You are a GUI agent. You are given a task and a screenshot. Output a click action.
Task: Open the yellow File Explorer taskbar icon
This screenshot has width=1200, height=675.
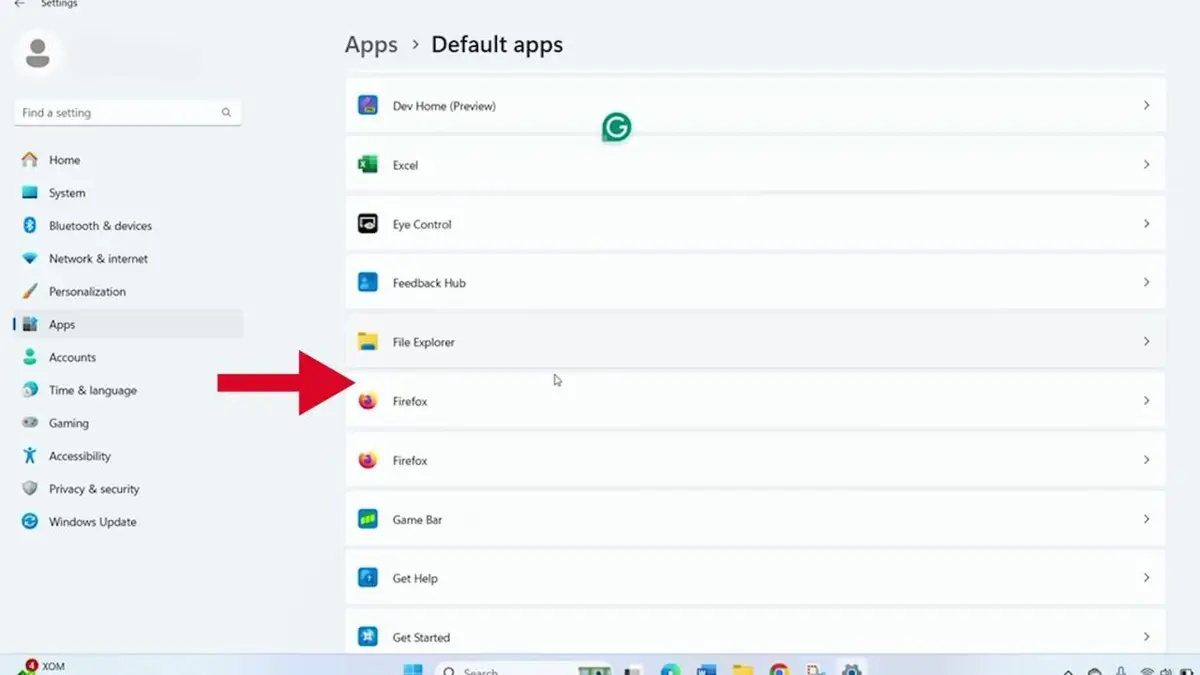[x=743, y=669]
